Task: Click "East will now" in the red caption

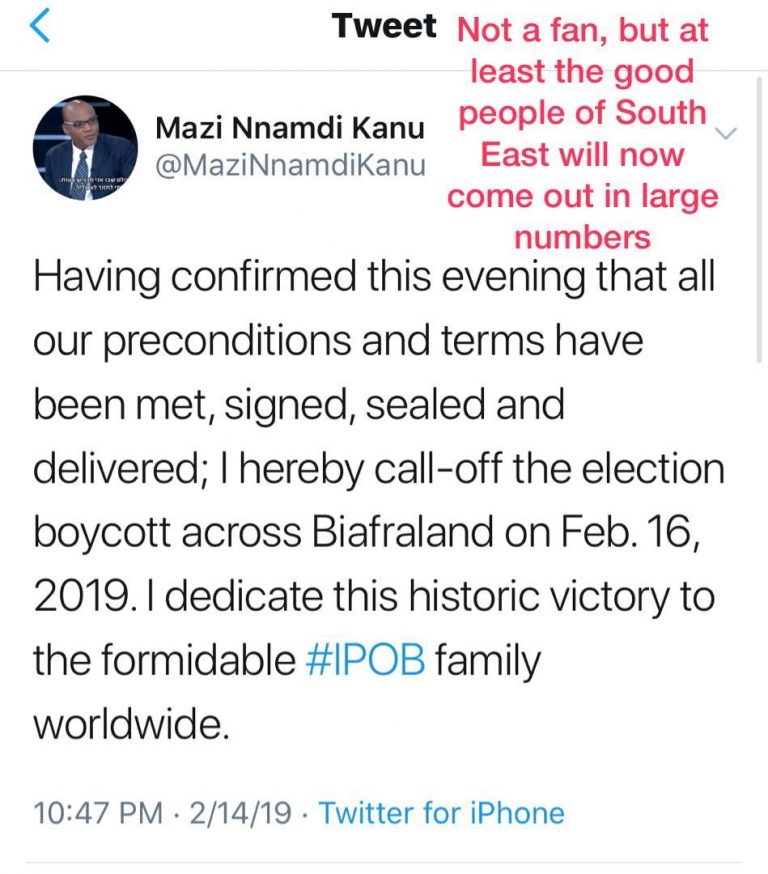Action: pos(582,155)
